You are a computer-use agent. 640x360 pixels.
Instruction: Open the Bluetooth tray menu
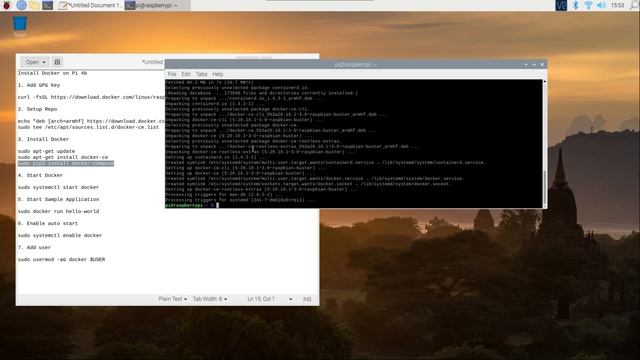click(x=576, y=5)
